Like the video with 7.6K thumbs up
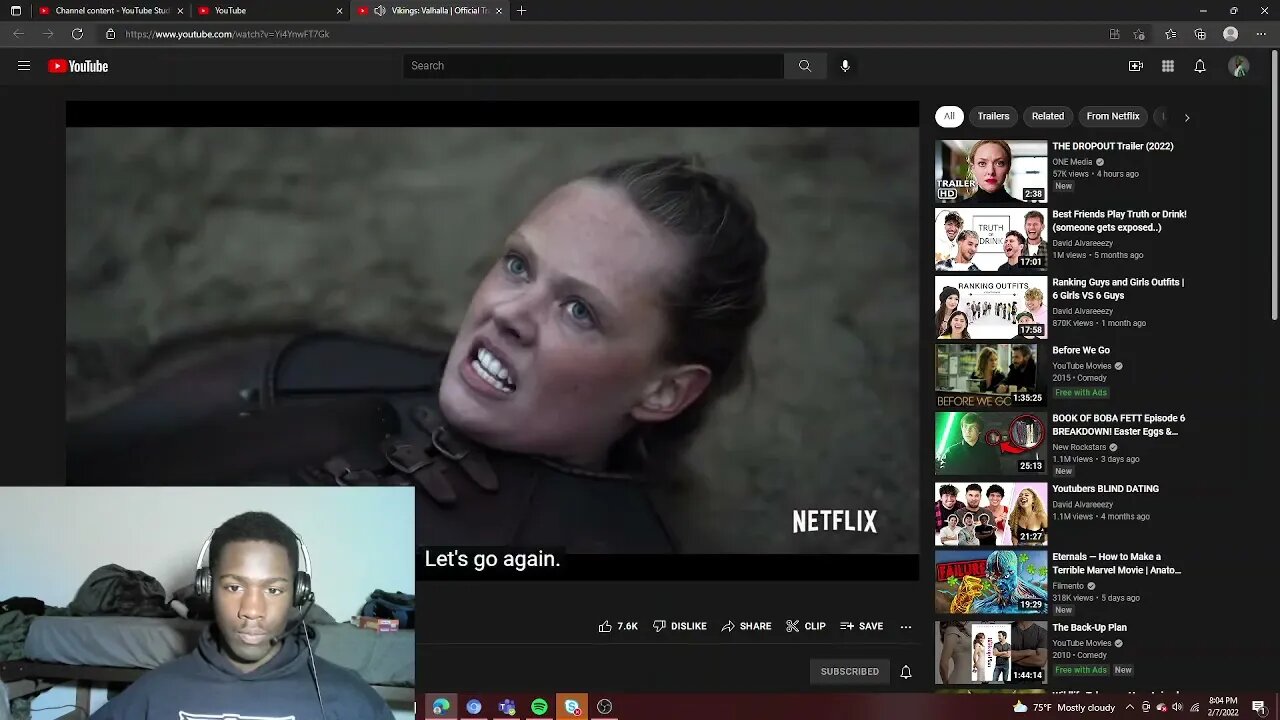This screenshot has height=720, width=1280. pyautogui.click(x=618, y=626)
